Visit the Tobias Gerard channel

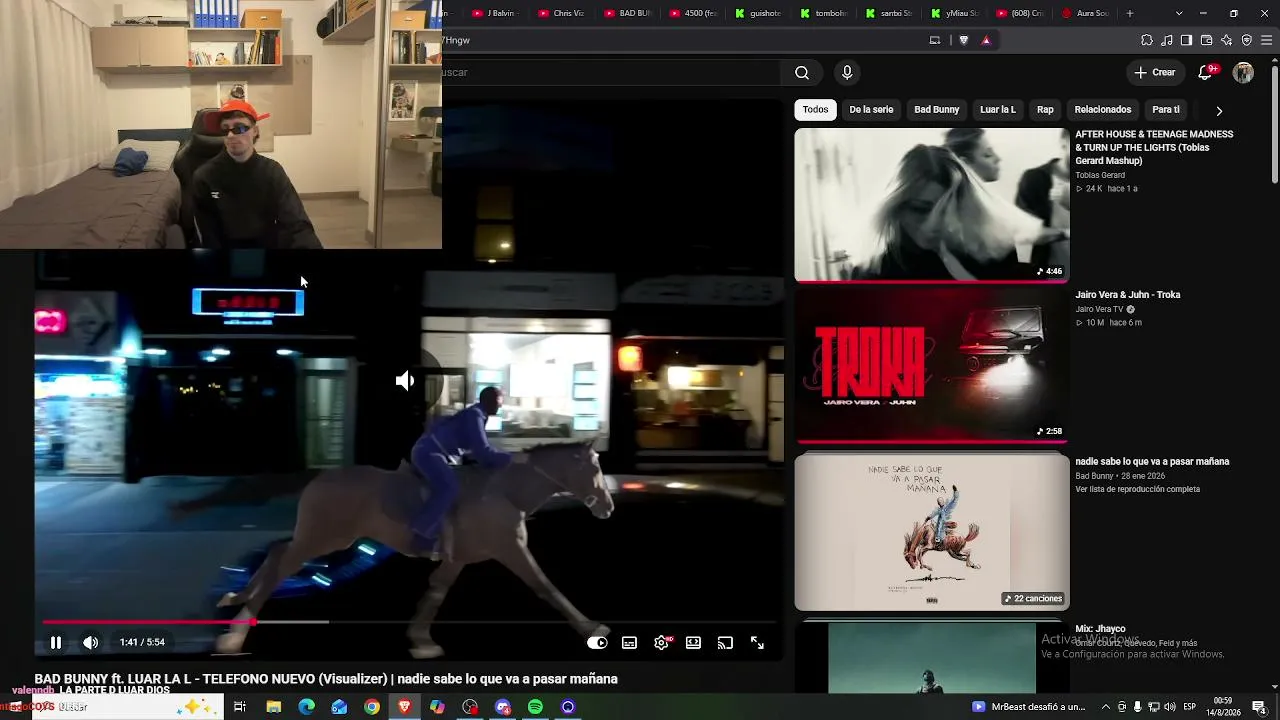1100,175
